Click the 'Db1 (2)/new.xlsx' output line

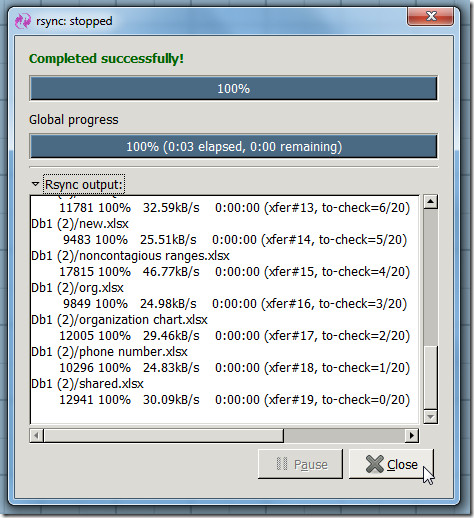(80, 224)
